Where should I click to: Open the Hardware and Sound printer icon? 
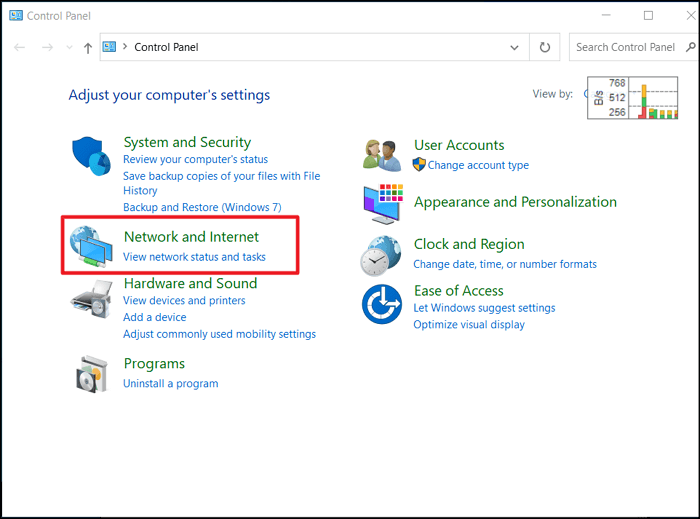click(92, 299)
